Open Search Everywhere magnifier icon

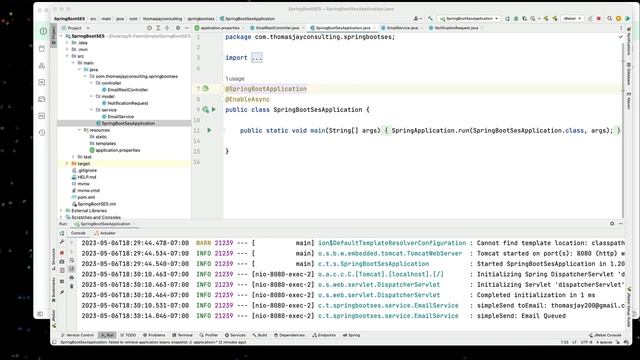tap(609, 18)
